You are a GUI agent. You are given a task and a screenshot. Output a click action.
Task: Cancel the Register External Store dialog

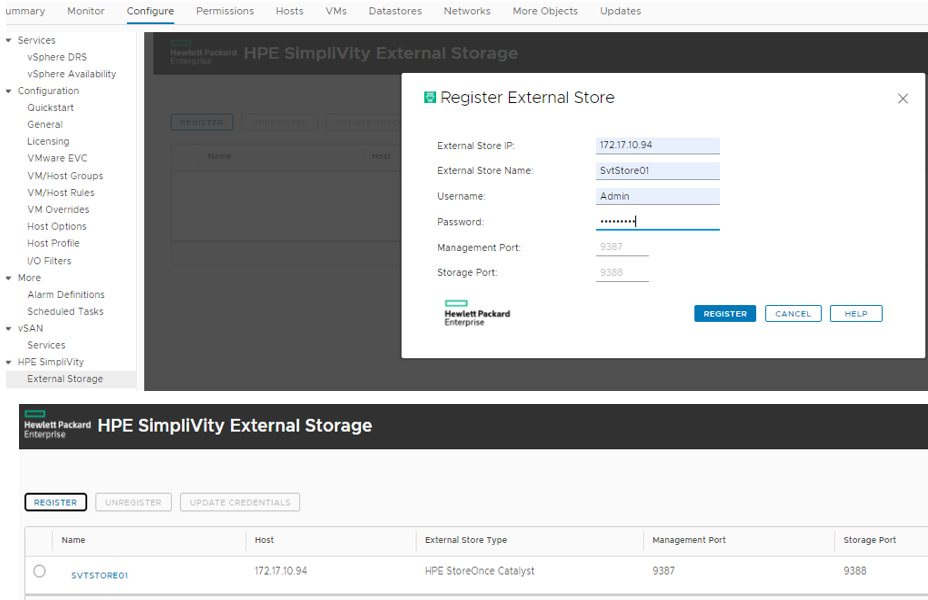coord(793,314)
